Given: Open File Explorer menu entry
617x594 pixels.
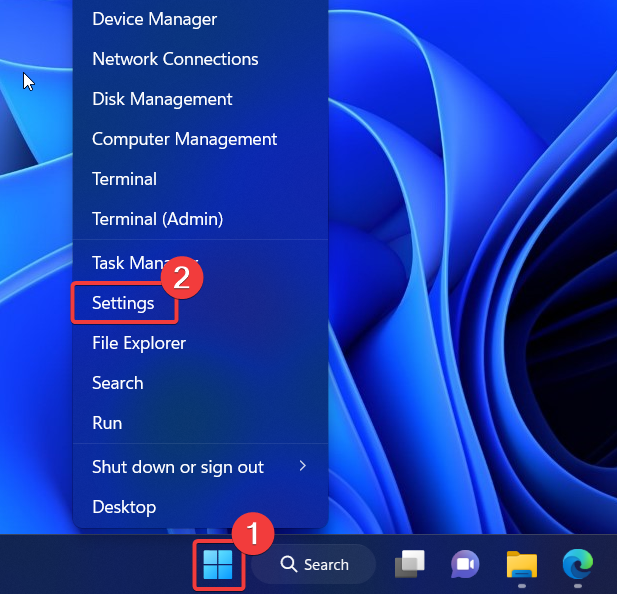Looking at the screenshot, I should [x=200, y=343].
